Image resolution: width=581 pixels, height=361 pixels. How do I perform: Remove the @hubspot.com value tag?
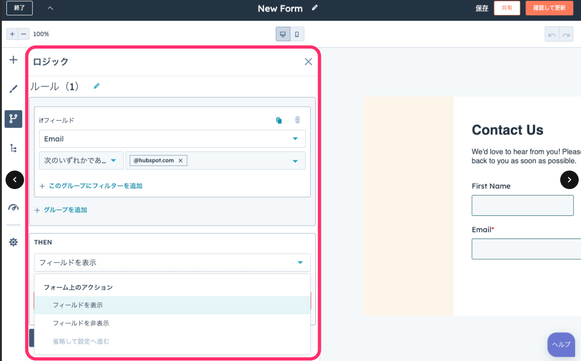(x=180, y=160)
